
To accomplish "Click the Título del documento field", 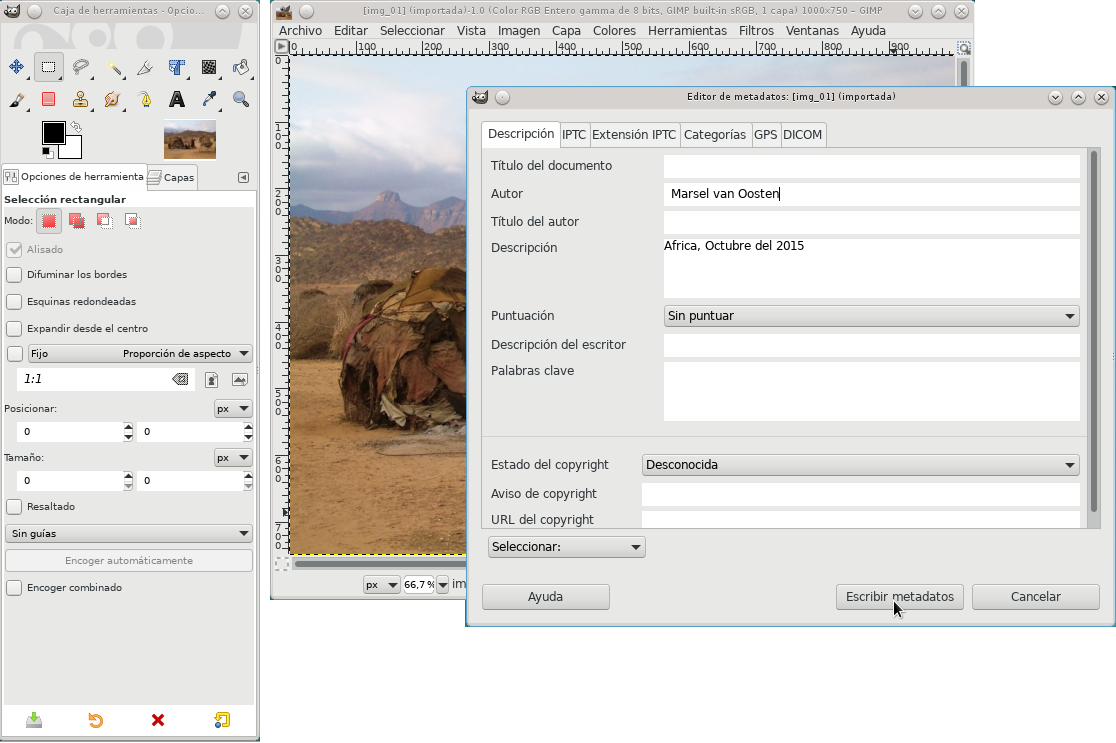I will click(871, 166).
